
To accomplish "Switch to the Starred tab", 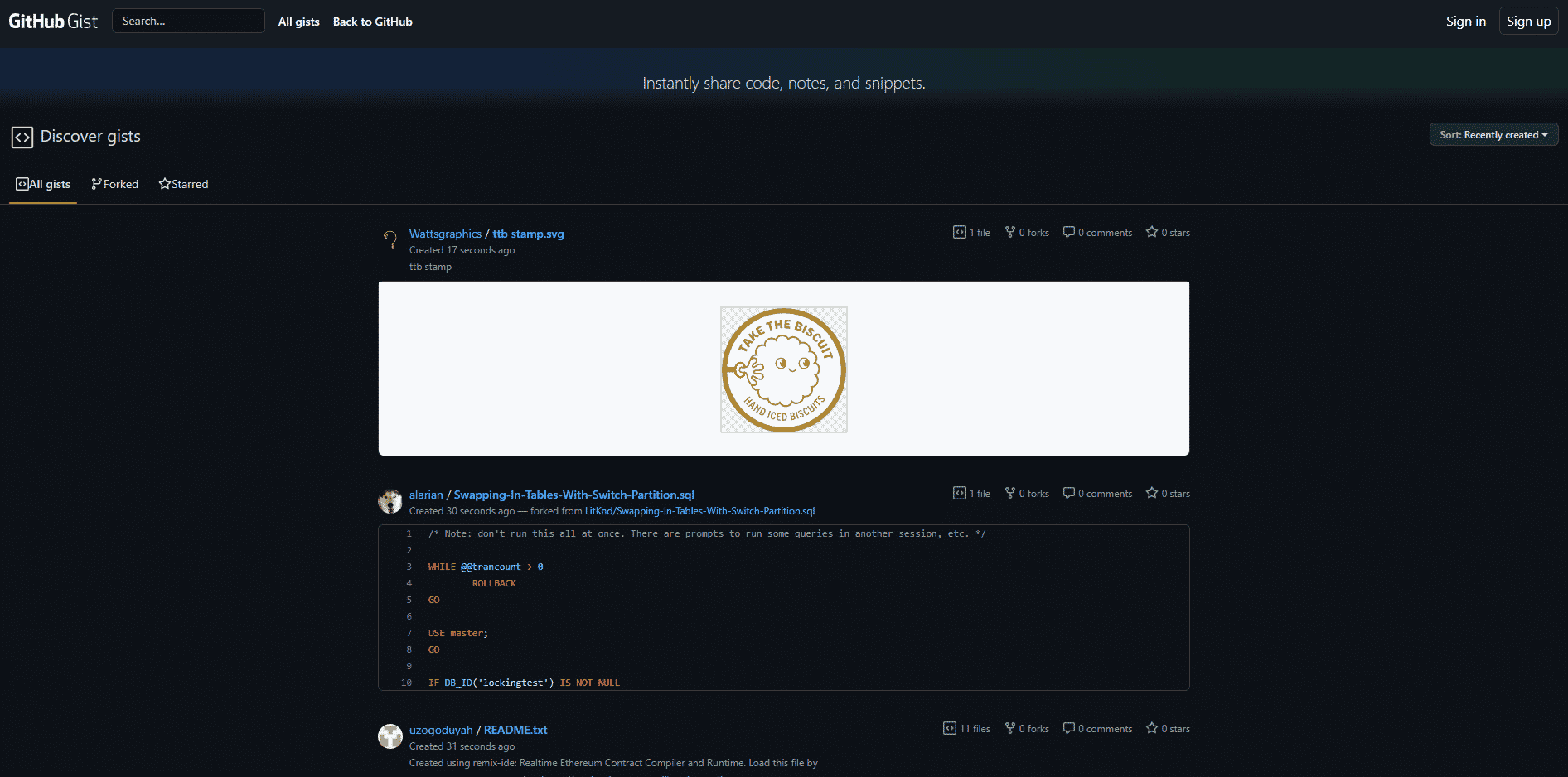I will click(x=184, y=184).
